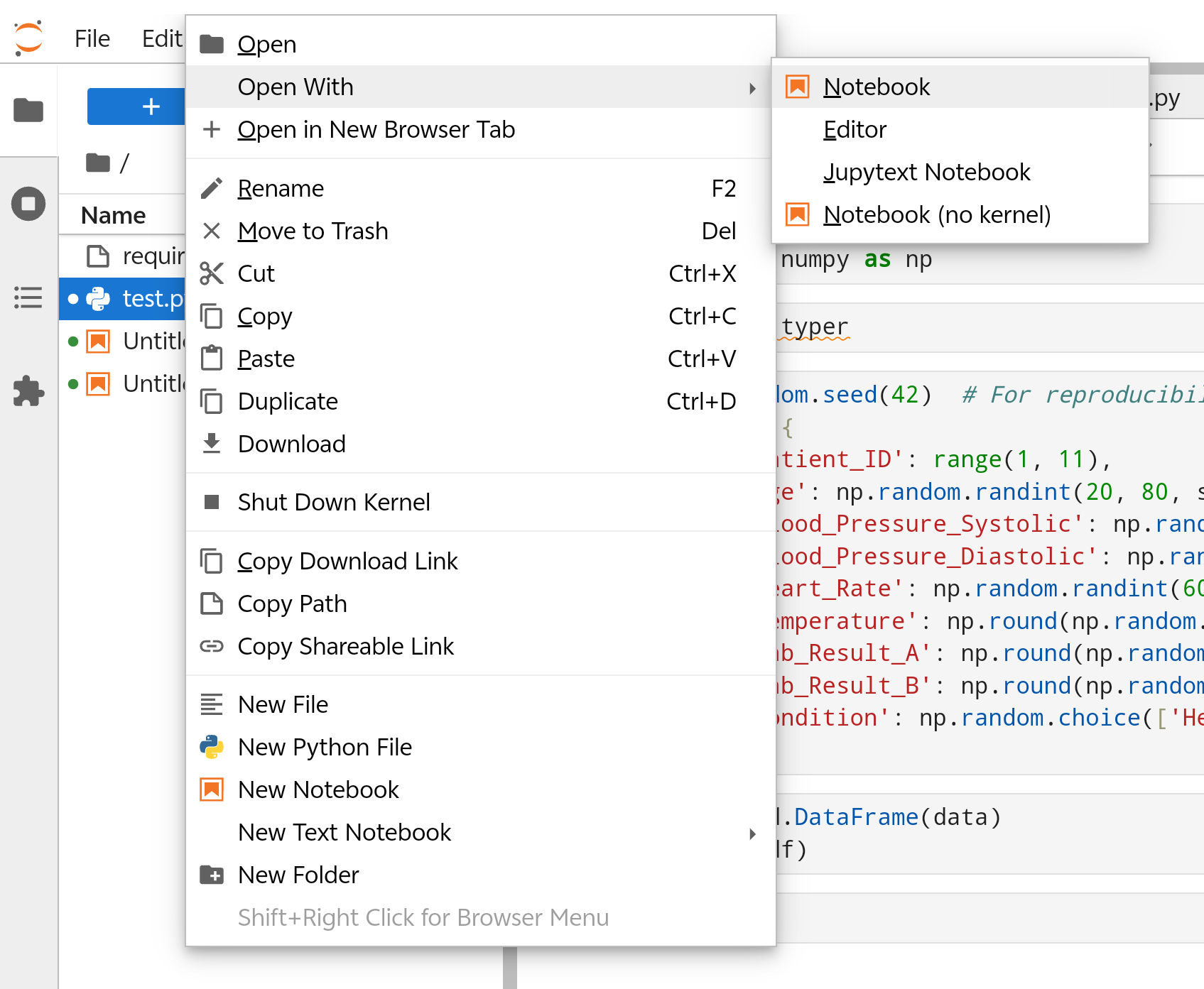Select Notebook (no kernel) option
The width and height of the screenshot is (1204, 989).
click(936, 214)
